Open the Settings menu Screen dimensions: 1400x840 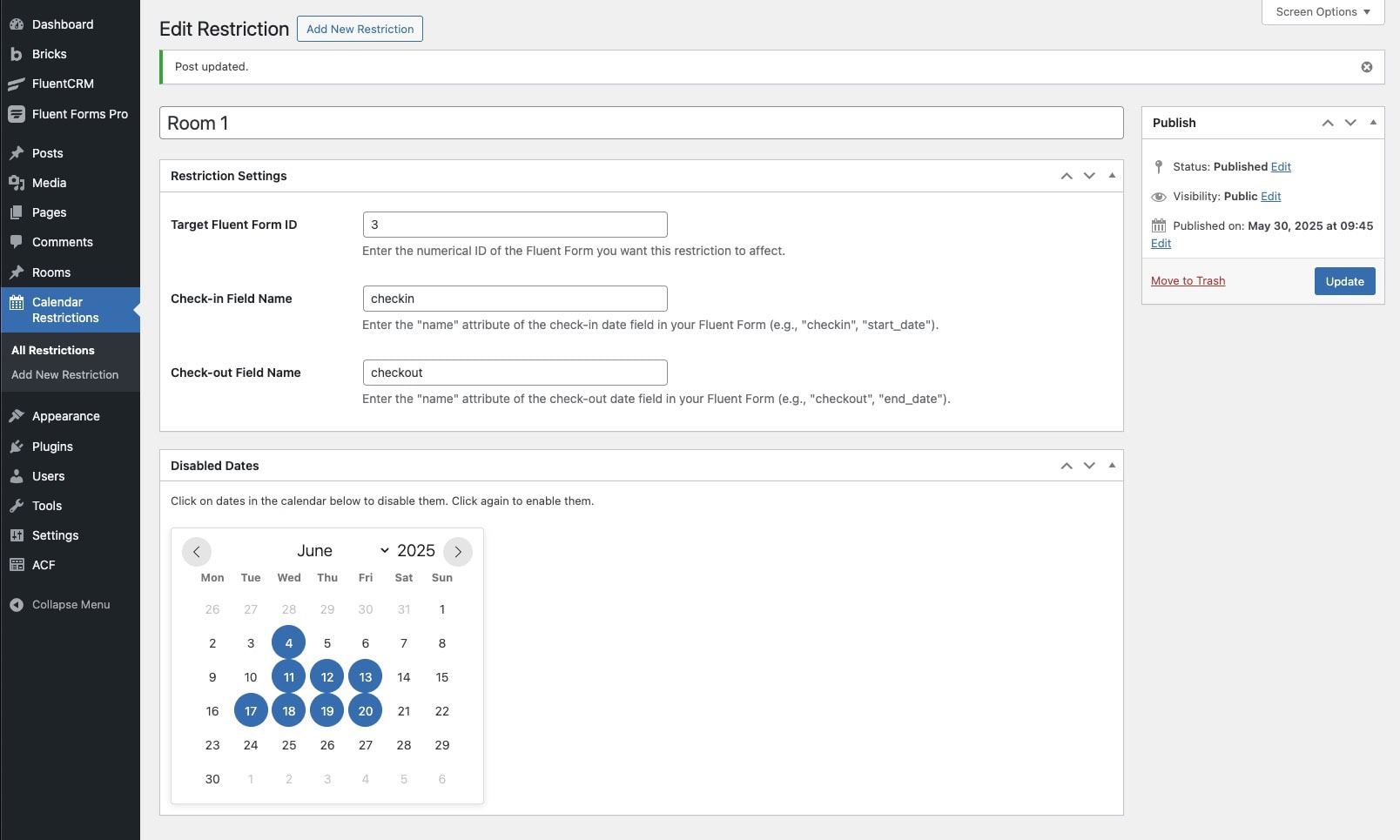(x=55, y=535)
